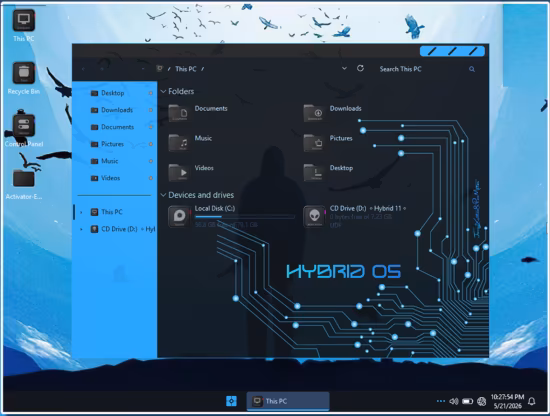The image size is (550, 416).
Task: Click pin icon beside sidebar Downloads
Action: [x=150, y=110]
